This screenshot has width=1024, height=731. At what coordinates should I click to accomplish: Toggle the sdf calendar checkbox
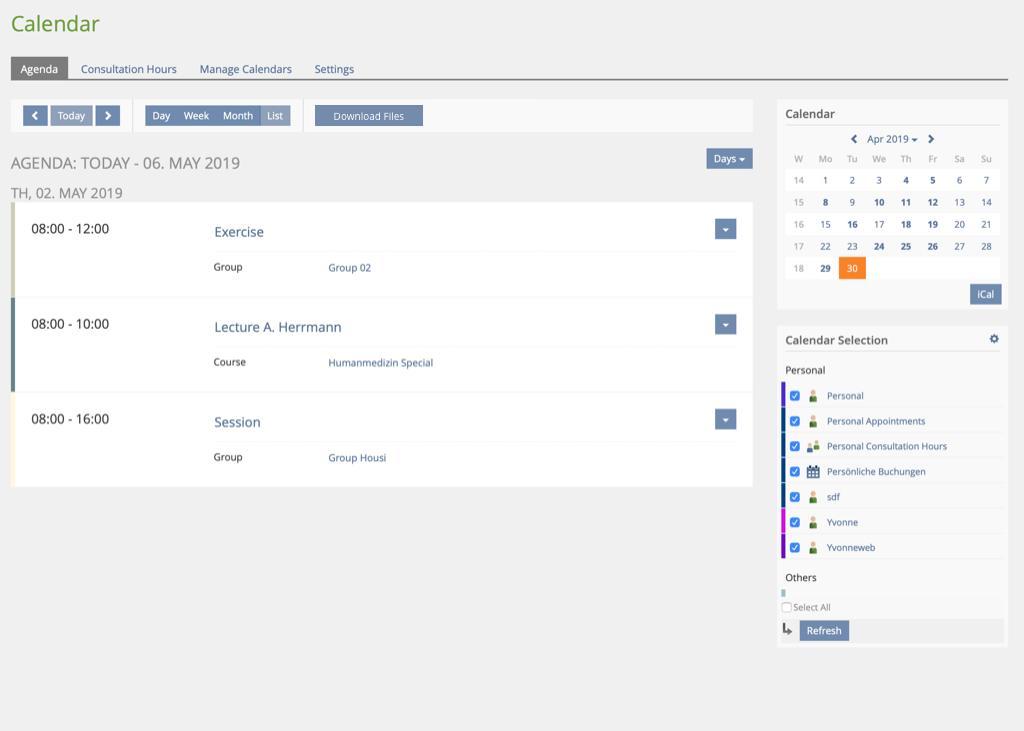coord(795,497)
